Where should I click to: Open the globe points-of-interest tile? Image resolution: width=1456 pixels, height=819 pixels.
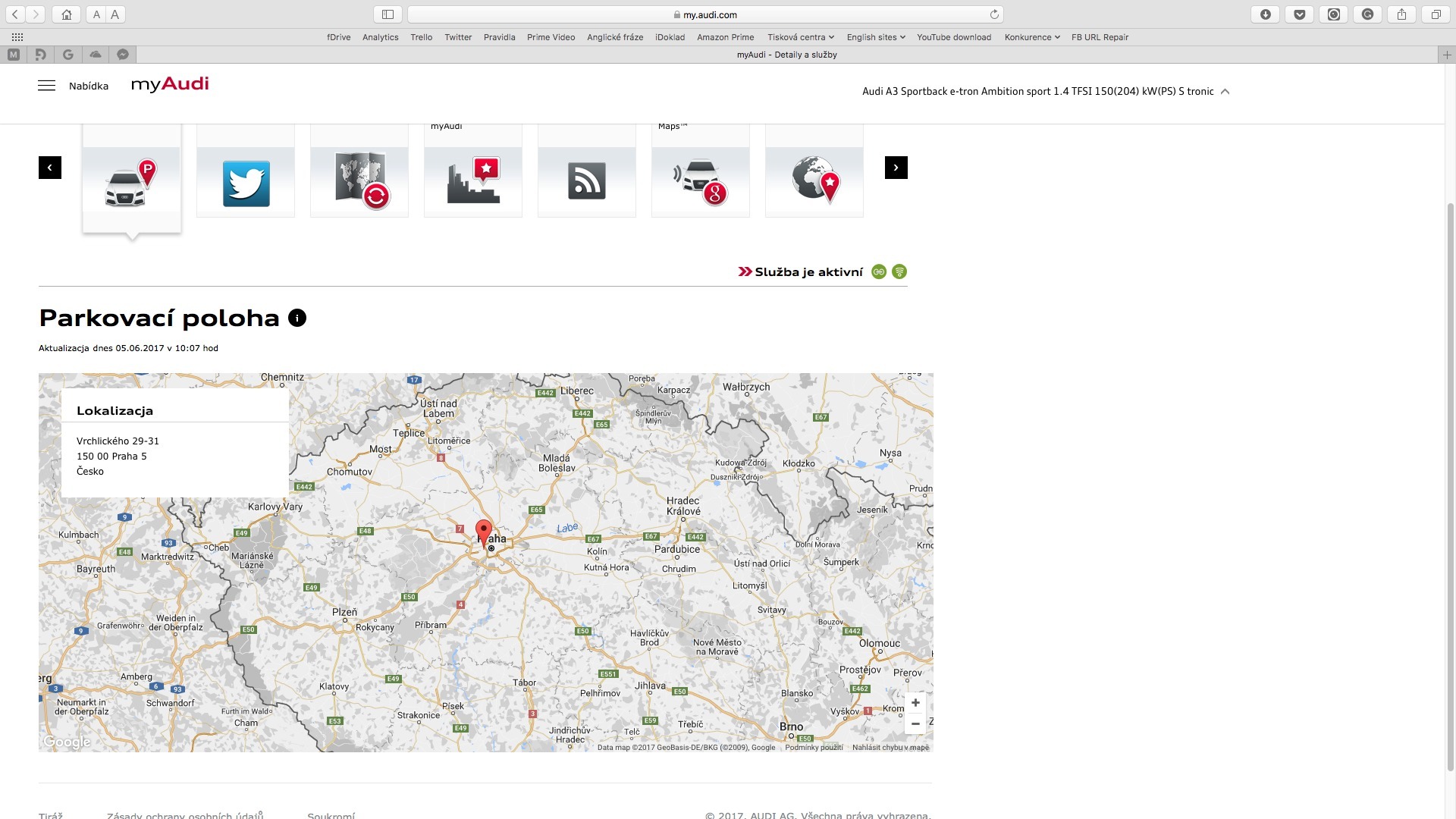(x=814, y=182)
